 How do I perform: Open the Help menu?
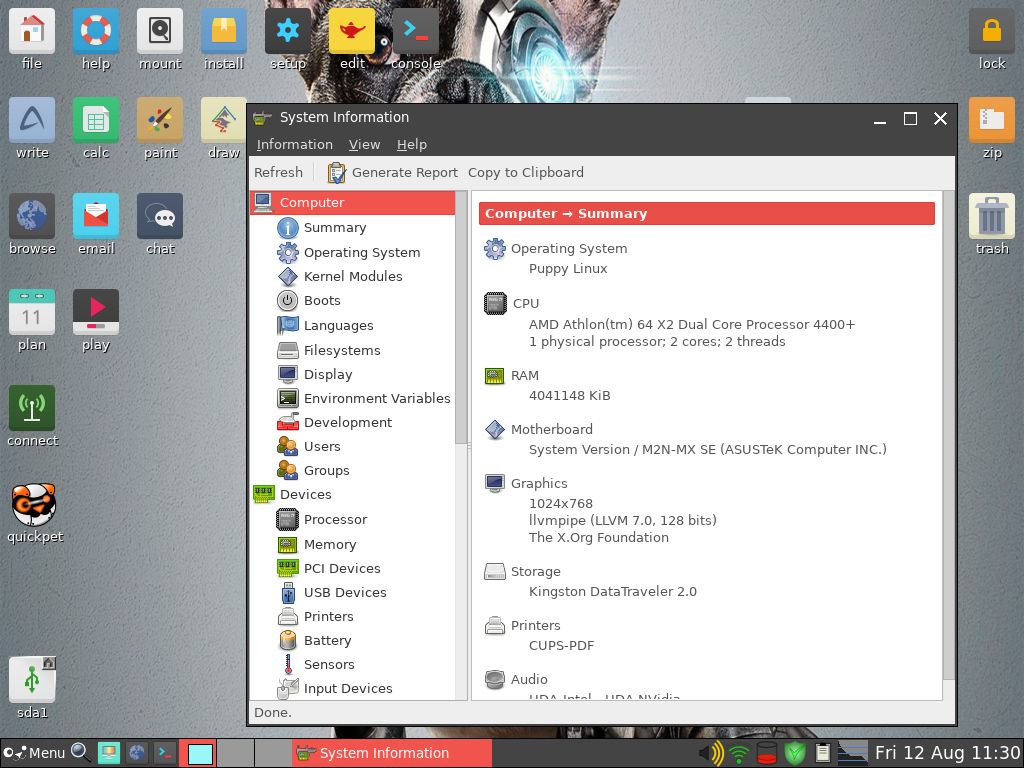411,144
